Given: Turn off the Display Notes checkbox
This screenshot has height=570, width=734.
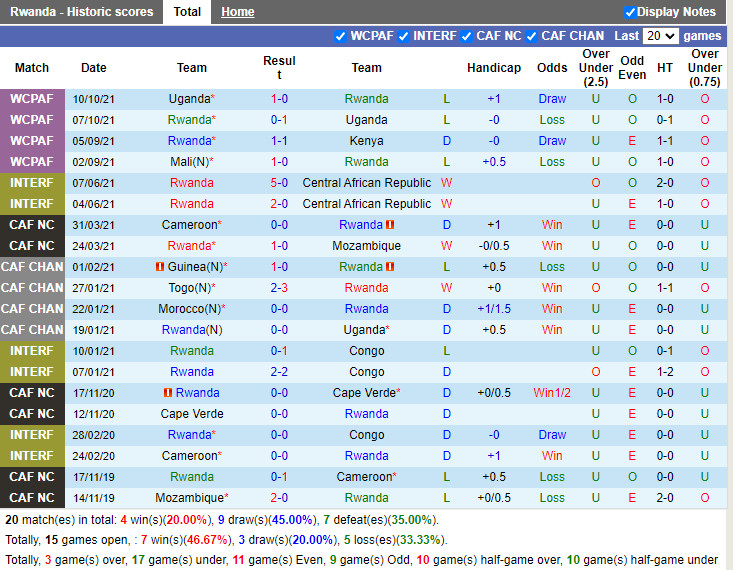Looking at the screenshot, I should [x=630, y=12].
